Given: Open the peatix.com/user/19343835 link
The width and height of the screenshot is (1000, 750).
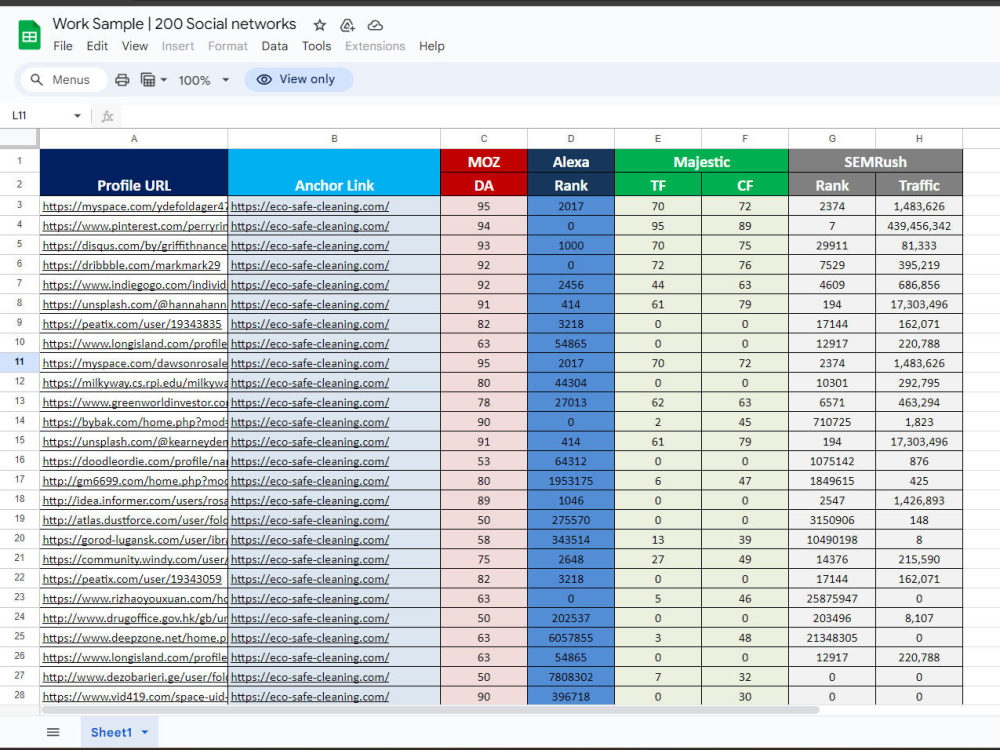Looking at the screenshot, I should click(132, 324).
